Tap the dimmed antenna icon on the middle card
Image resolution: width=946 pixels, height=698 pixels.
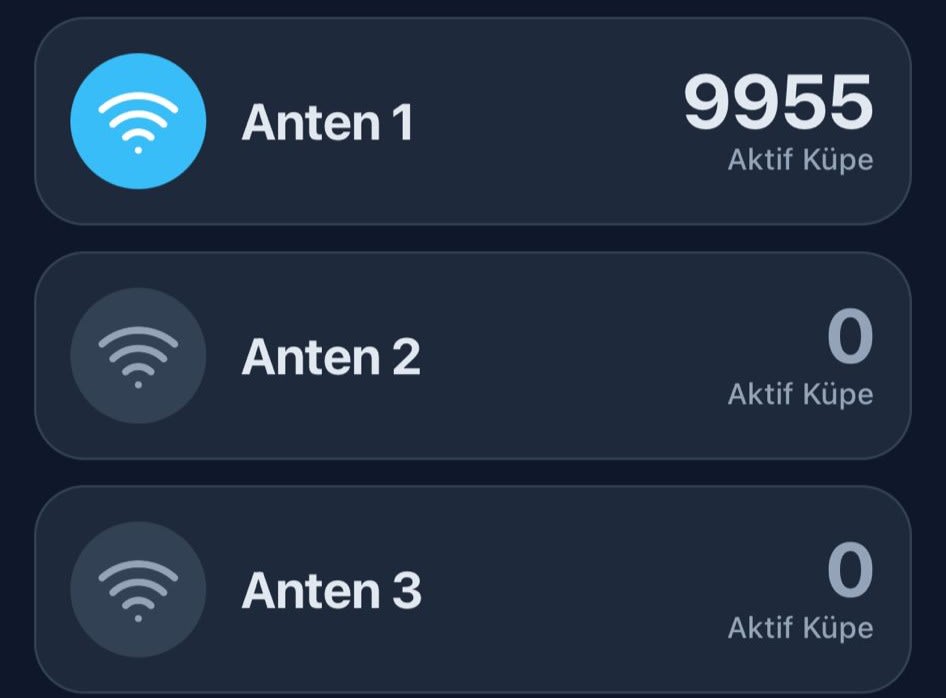pyautogui.click(x=137, y=355)
